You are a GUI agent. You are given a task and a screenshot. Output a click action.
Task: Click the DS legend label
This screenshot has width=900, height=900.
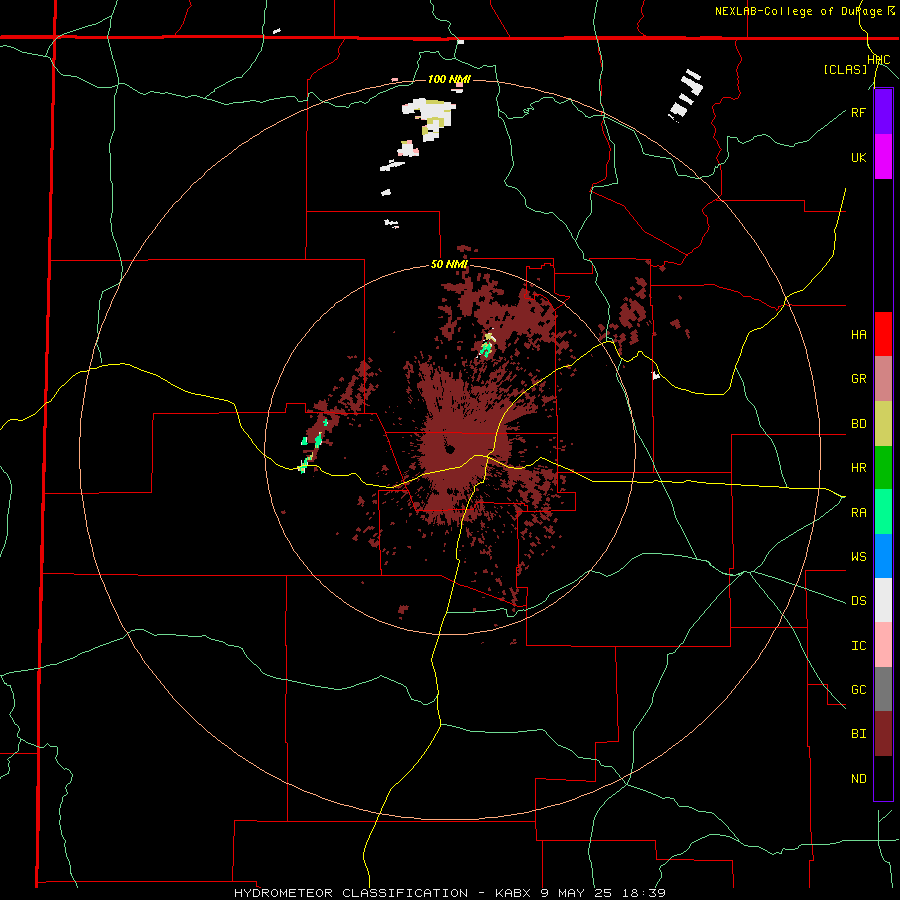[858, 601]
